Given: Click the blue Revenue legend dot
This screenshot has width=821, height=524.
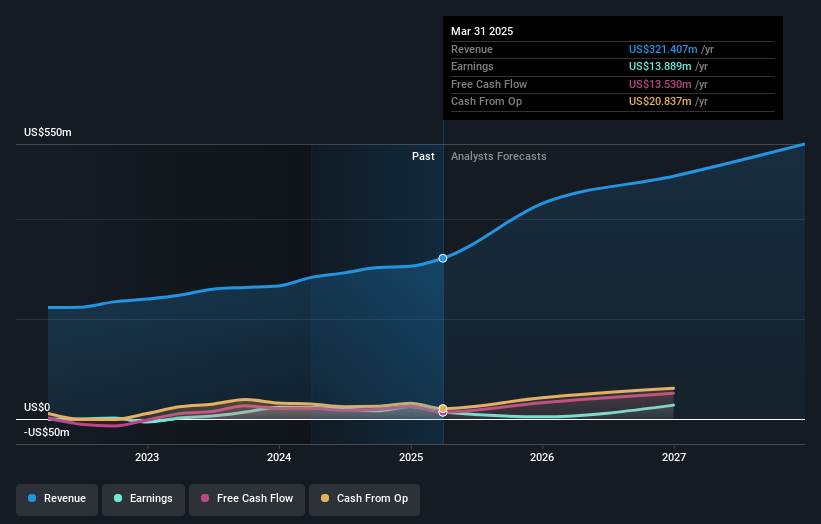Looking at the screenshot, I should tap(32, 498).
